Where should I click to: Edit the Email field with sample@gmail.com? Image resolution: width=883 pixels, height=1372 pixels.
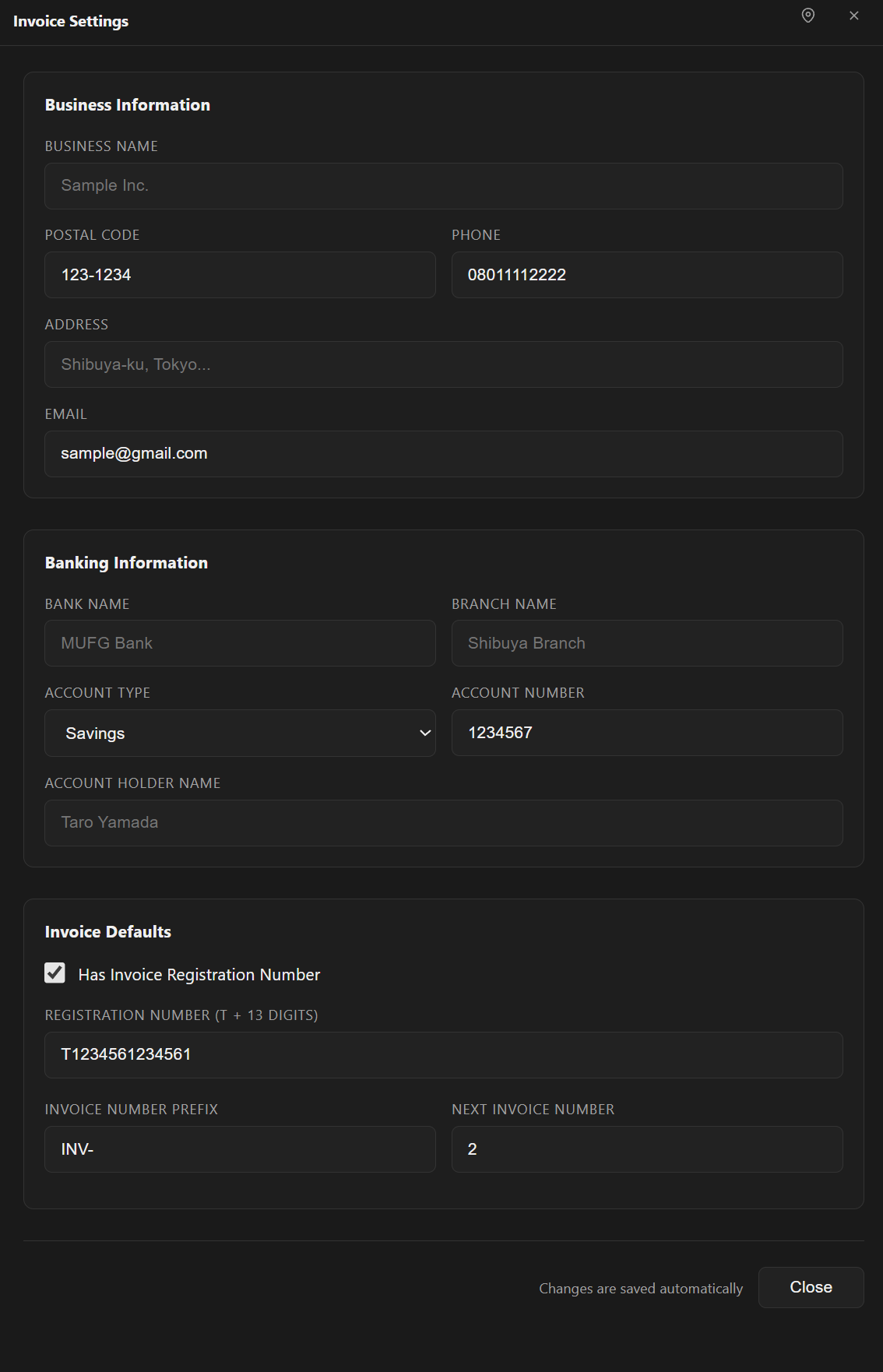pyautogui.click(x=444, y=454)
